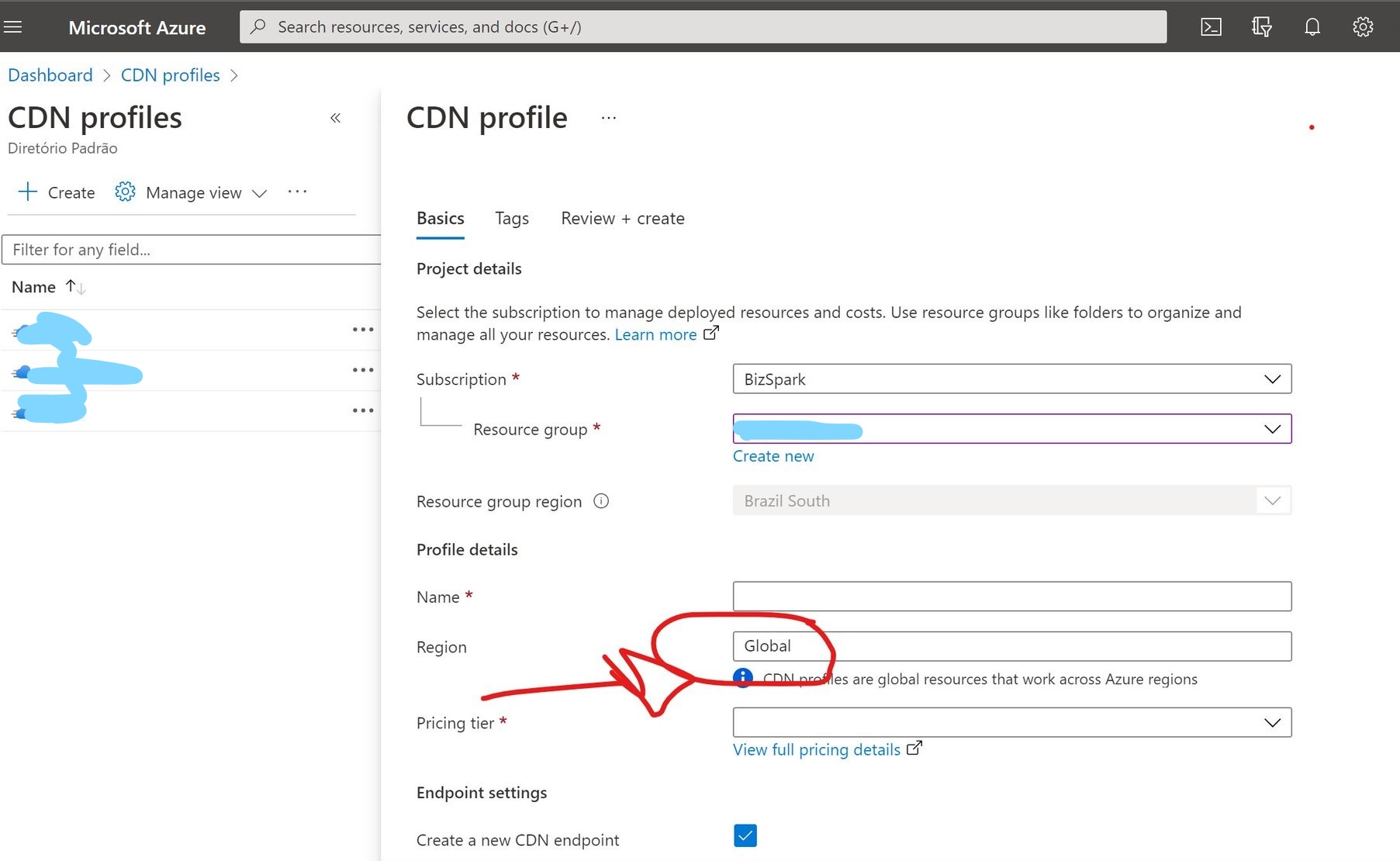Open context menu for first profile row
Image resolution: width=1400 pixels, height=861 pixels.
tap(362, 330)
